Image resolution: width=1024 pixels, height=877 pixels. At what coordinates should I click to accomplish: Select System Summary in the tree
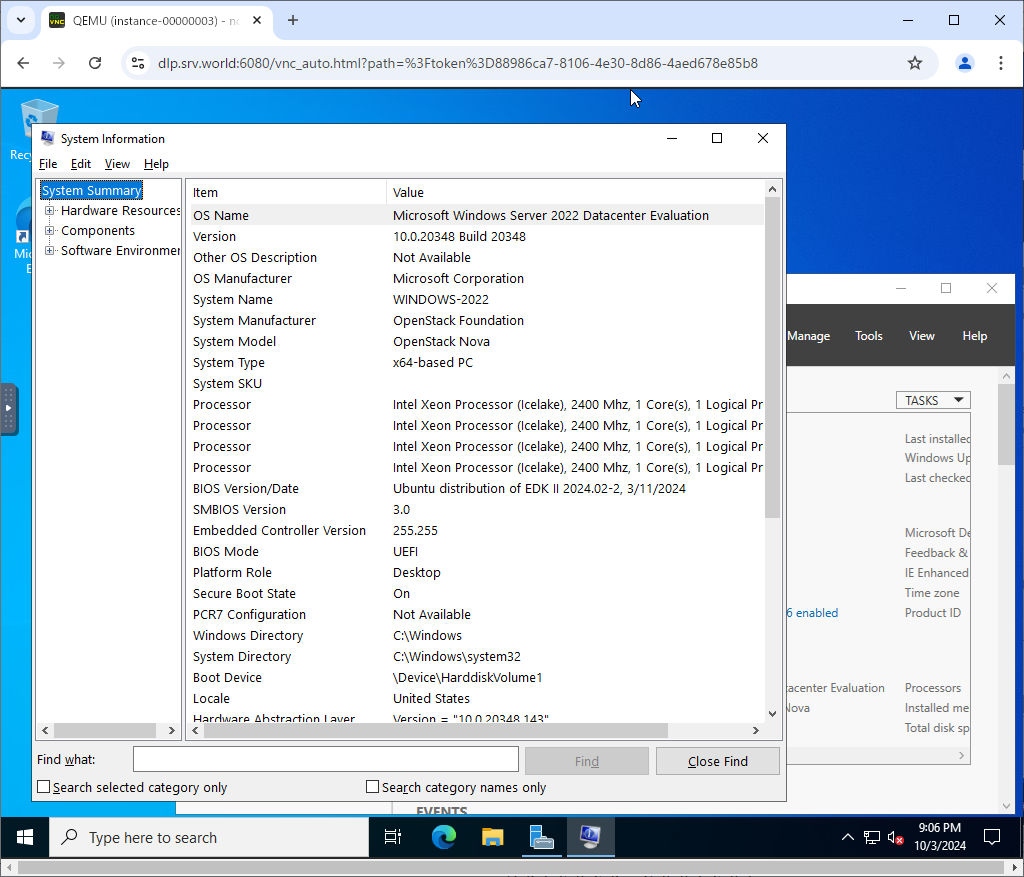pos(91,191)
